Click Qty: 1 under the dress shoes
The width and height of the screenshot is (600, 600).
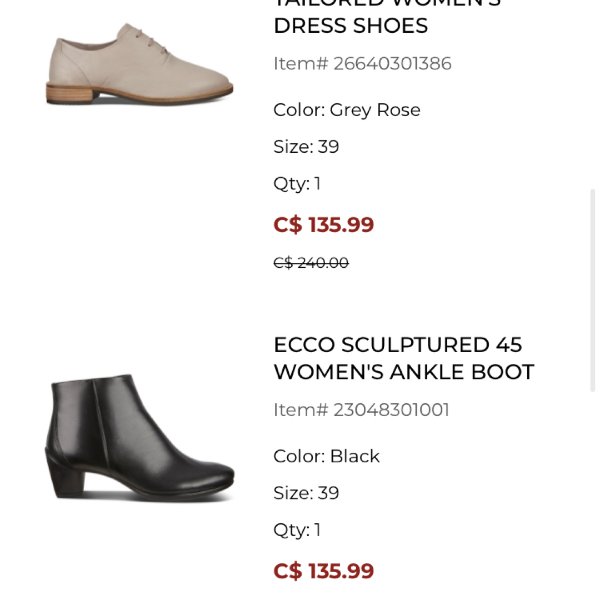[x=297, y=184]
